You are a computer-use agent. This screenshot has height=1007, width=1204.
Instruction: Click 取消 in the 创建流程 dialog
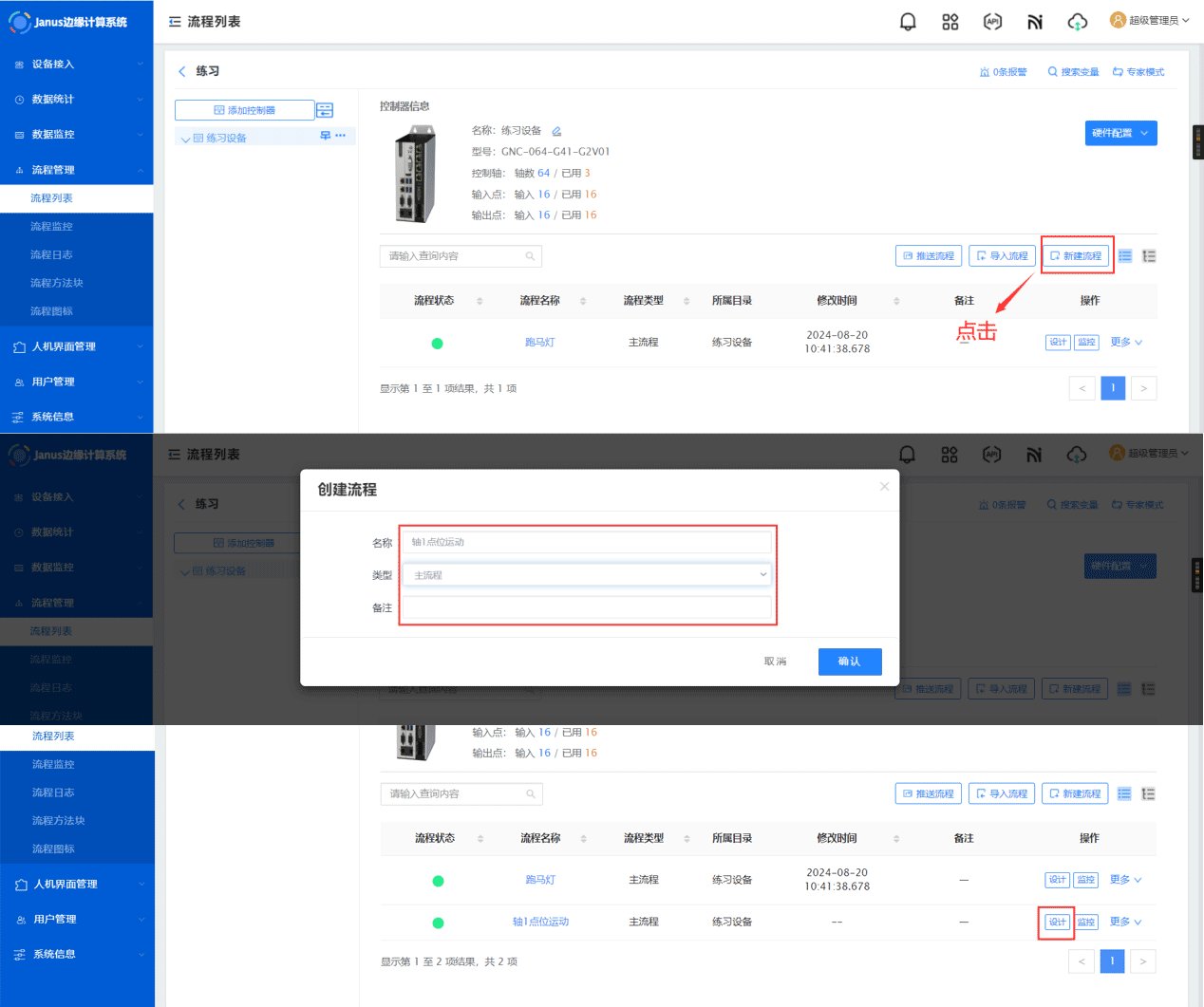tap(775, 662)
